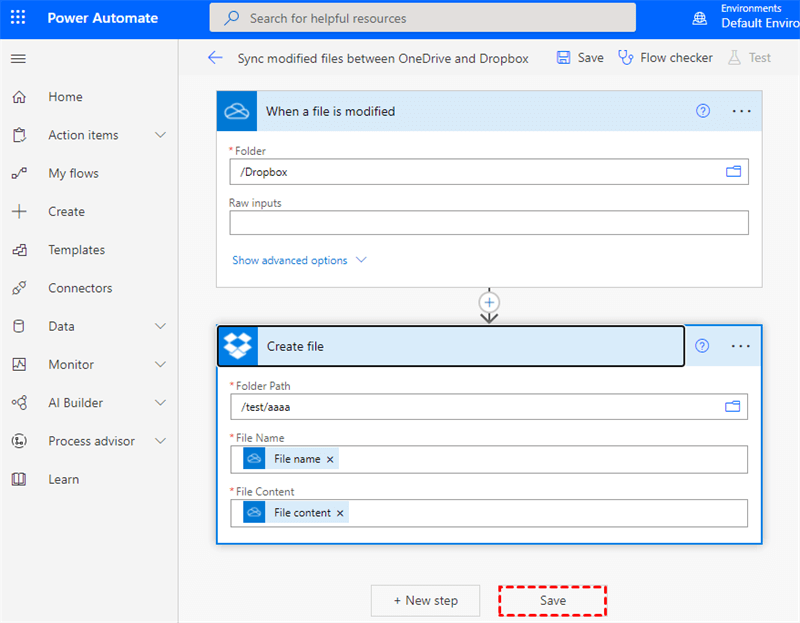Image resolution: width=800 pixels, height=623 pixels.
Task: Go to Templates page
Action: [x=76, y=250]
